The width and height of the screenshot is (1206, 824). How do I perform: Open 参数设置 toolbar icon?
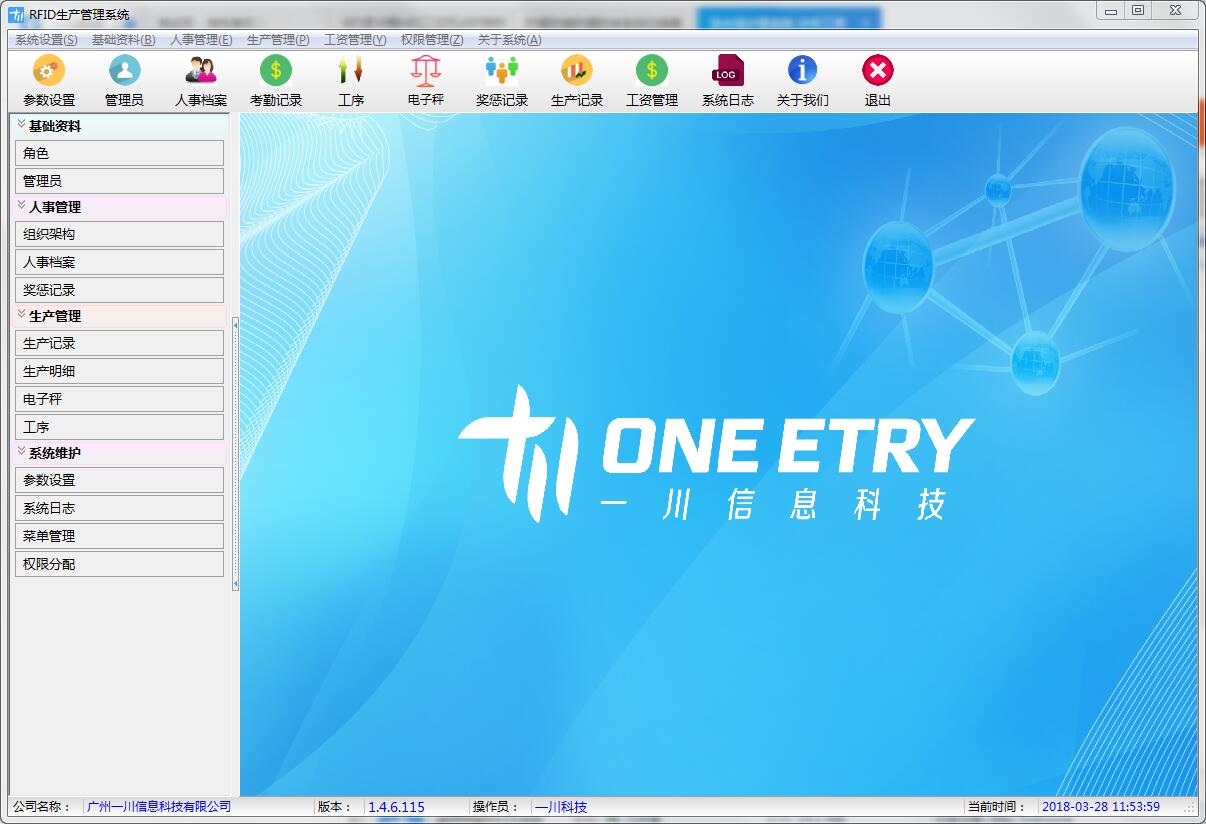point(49,81)
